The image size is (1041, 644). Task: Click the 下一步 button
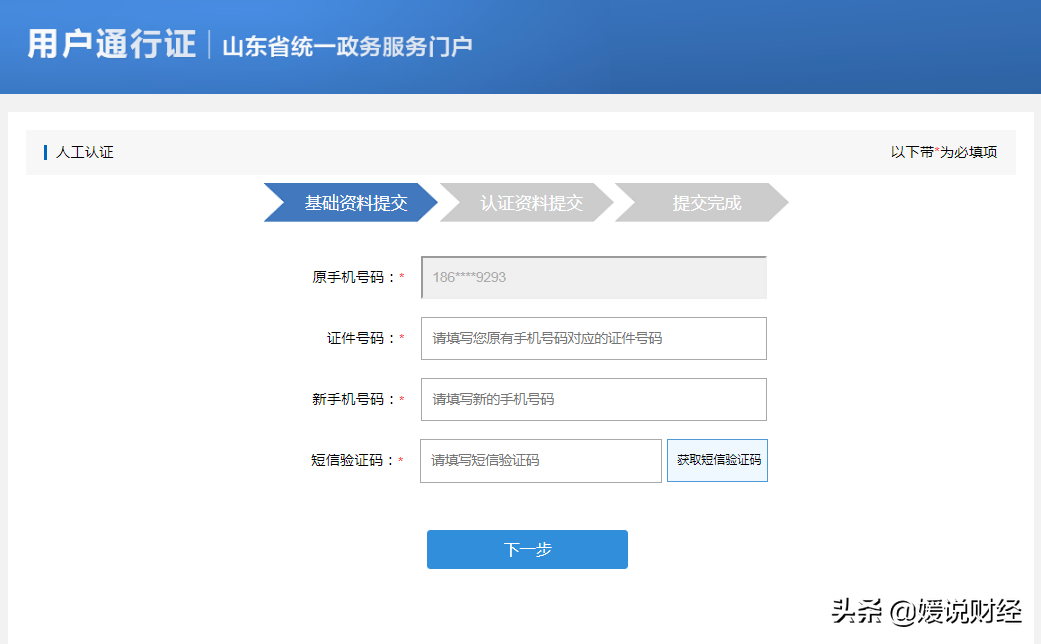[527, 549]
